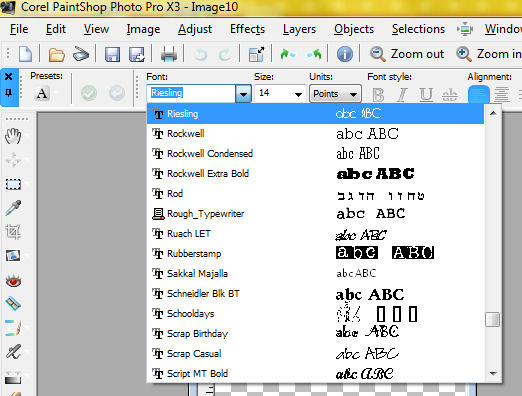
Task: Click the font list scroll down arrow
Action: click(x=493, y=373)
